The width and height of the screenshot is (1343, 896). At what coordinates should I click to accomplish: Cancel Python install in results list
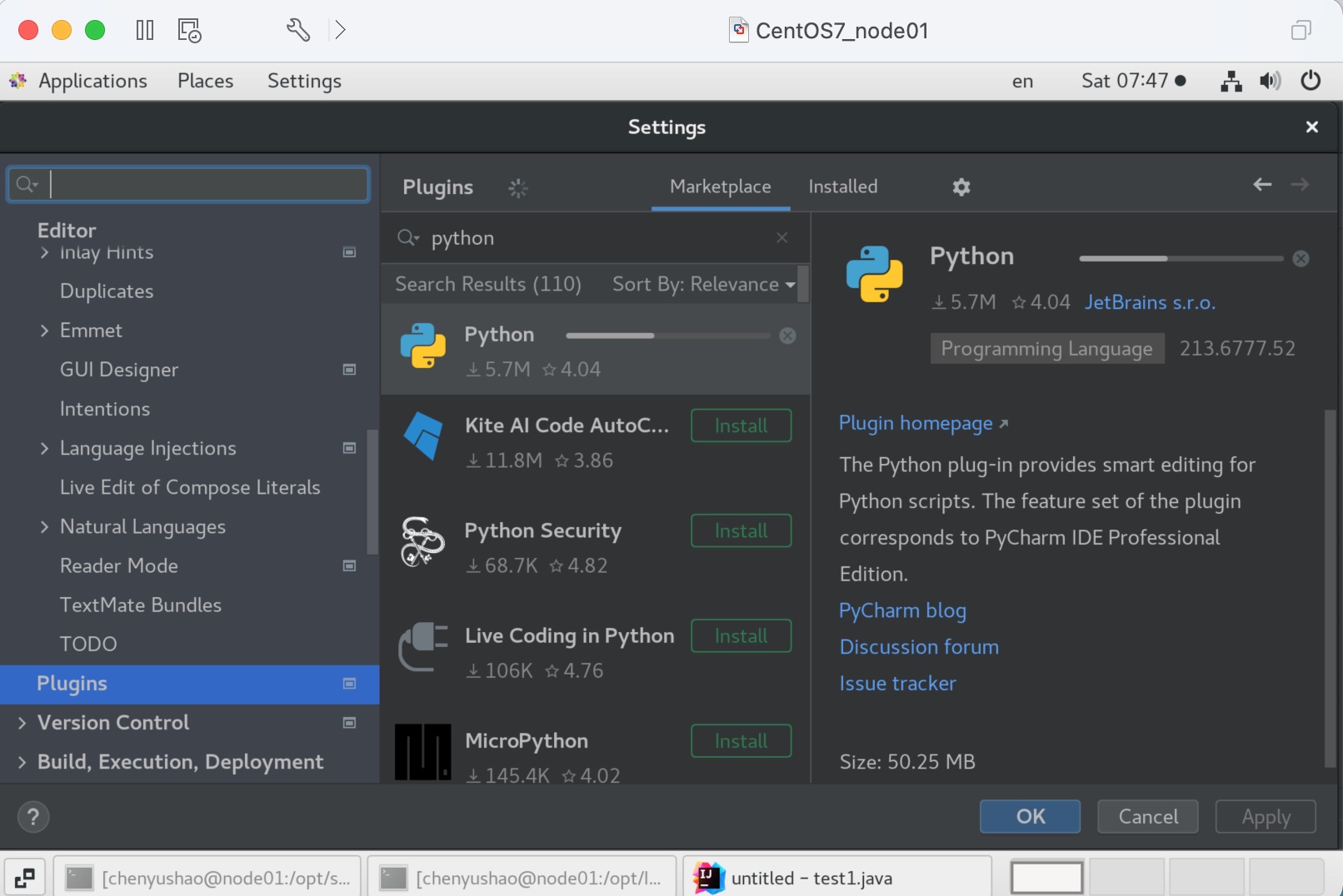787,336
